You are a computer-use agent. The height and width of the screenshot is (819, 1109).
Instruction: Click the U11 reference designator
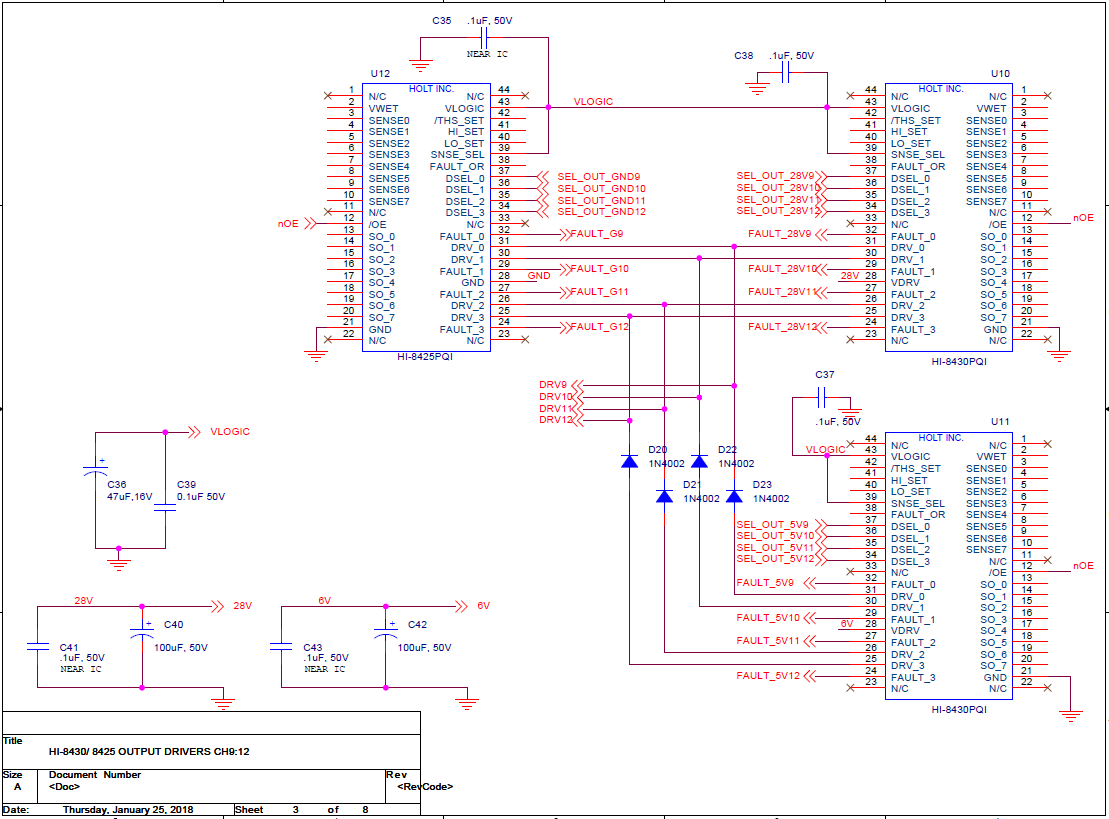(1000, 422)
